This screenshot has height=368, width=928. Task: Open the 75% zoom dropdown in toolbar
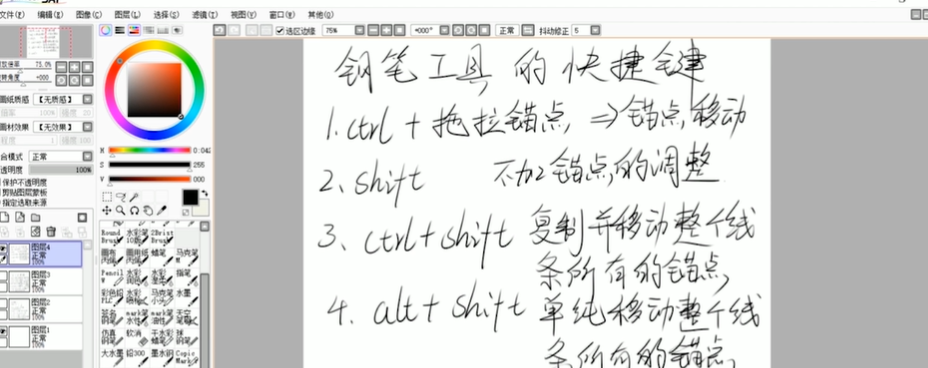[359, 30]
